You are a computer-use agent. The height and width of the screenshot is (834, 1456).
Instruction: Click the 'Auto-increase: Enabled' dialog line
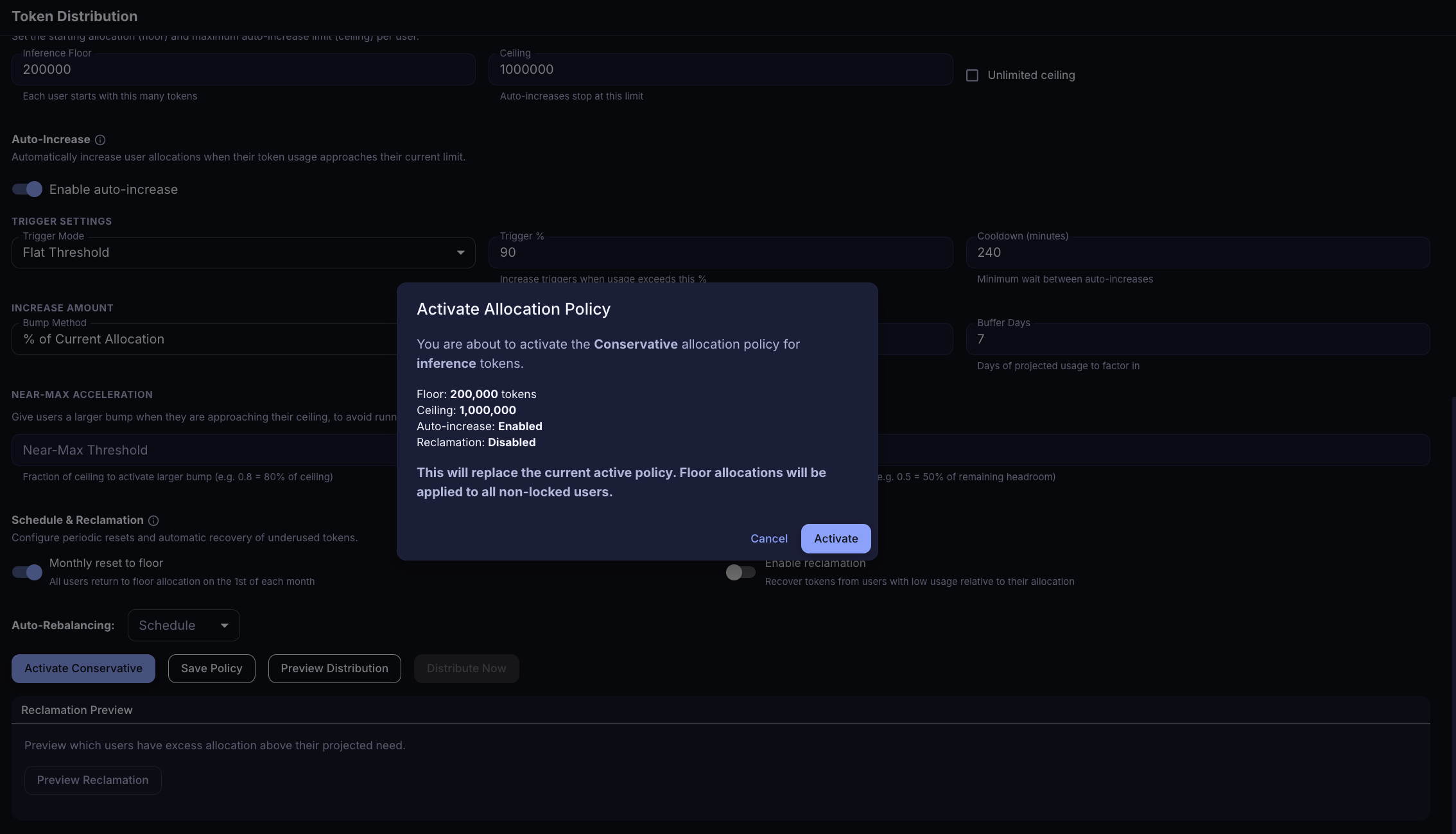point(480,426)
